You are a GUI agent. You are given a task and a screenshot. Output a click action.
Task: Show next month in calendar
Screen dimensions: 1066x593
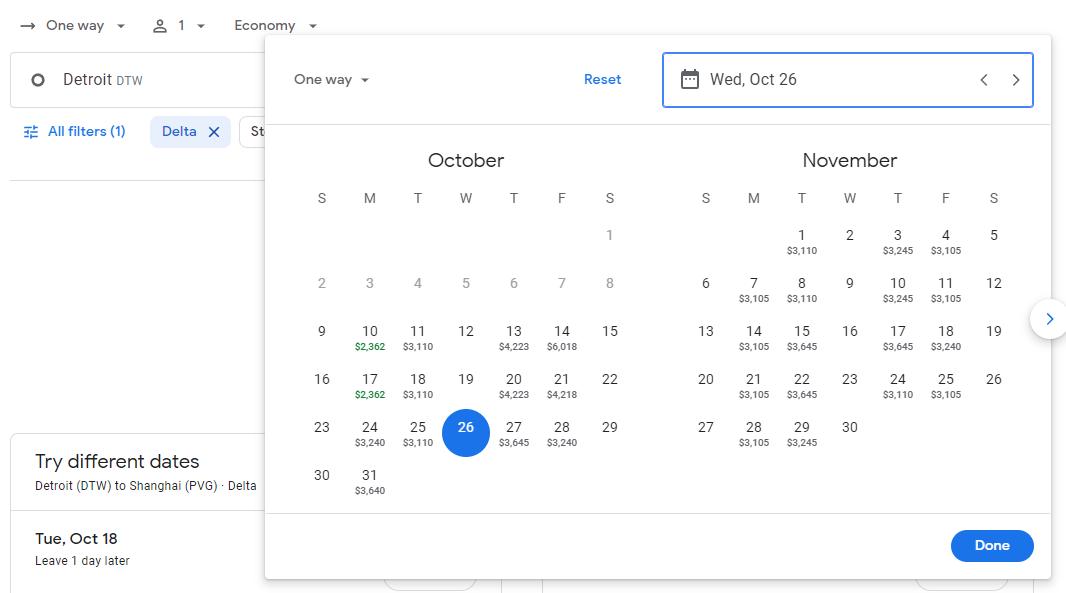tap(1049, 319)
